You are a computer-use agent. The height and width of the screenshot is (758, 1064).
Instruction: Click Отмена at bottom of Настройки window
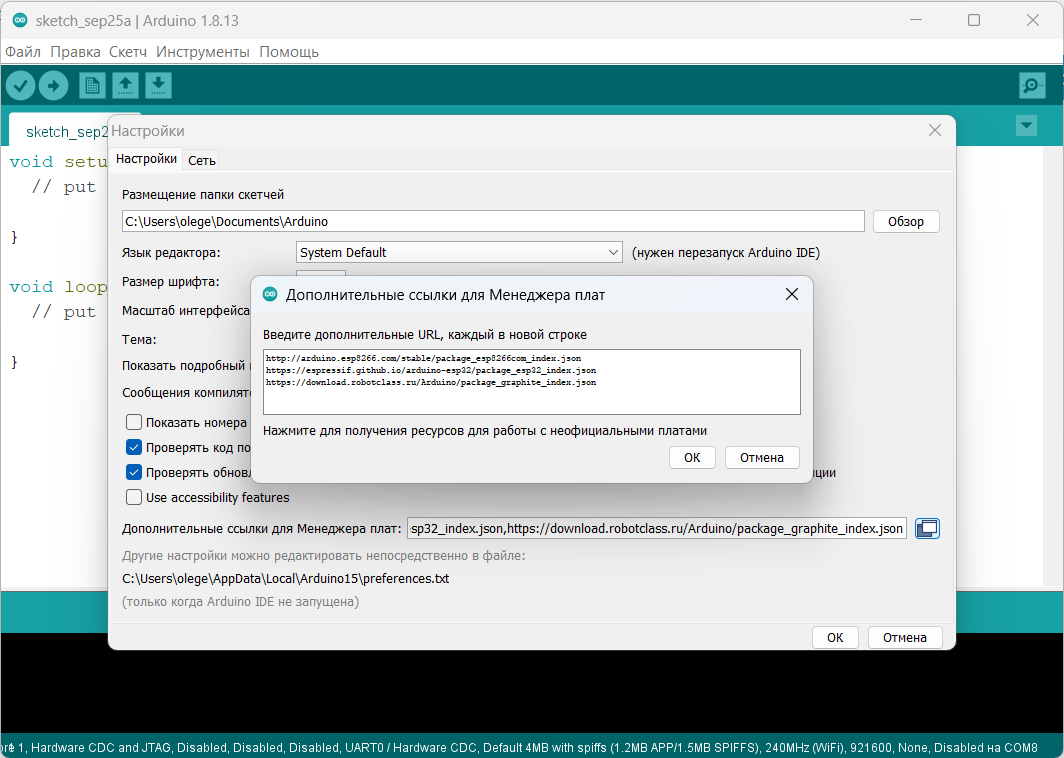(905, 637)
